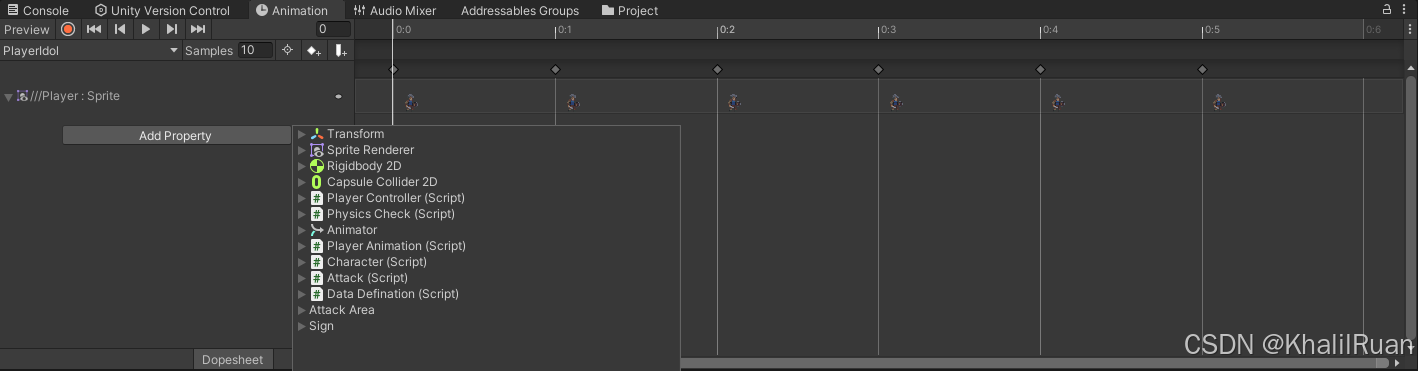Click the Capsule Collider 2D green icon

point(317,182)
